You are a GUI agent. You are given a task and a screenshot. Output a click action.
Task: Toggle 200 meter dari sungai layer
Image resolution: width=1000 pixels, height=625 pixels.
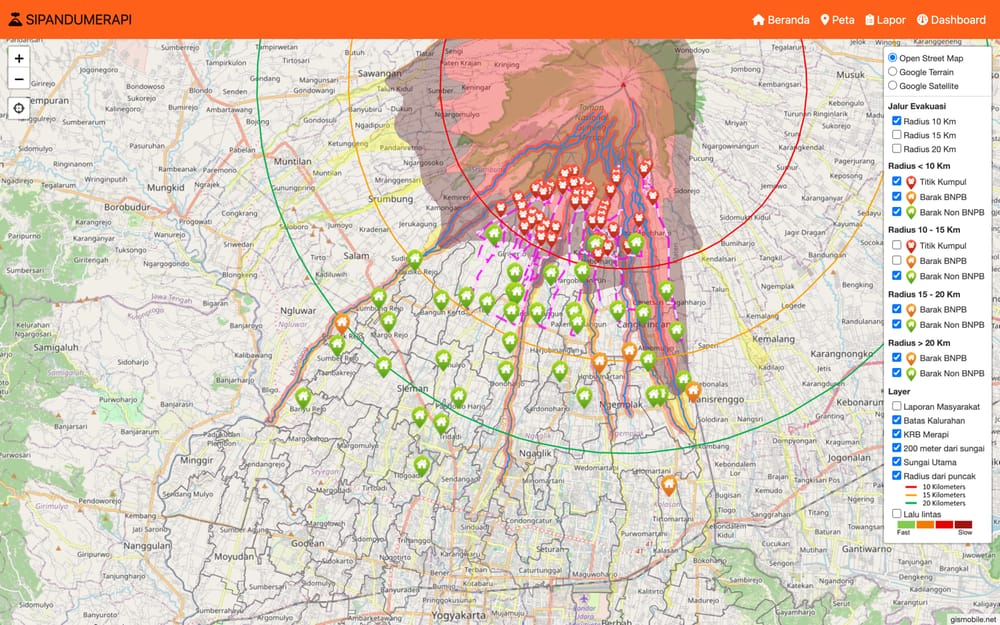(x=897, y=448)
